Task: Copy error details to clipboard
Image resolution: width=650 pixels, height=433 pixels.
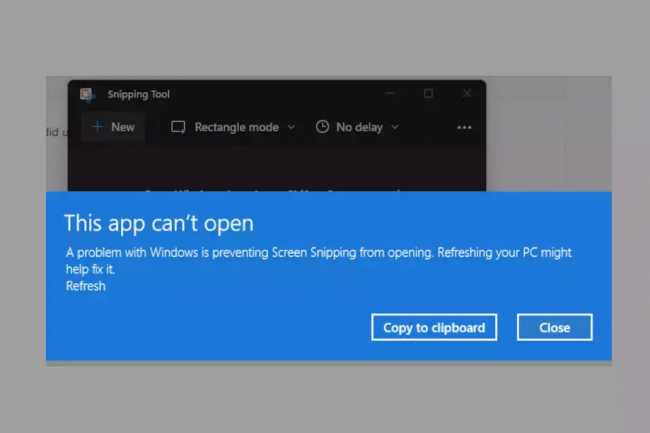Action: tap(434, 327)
